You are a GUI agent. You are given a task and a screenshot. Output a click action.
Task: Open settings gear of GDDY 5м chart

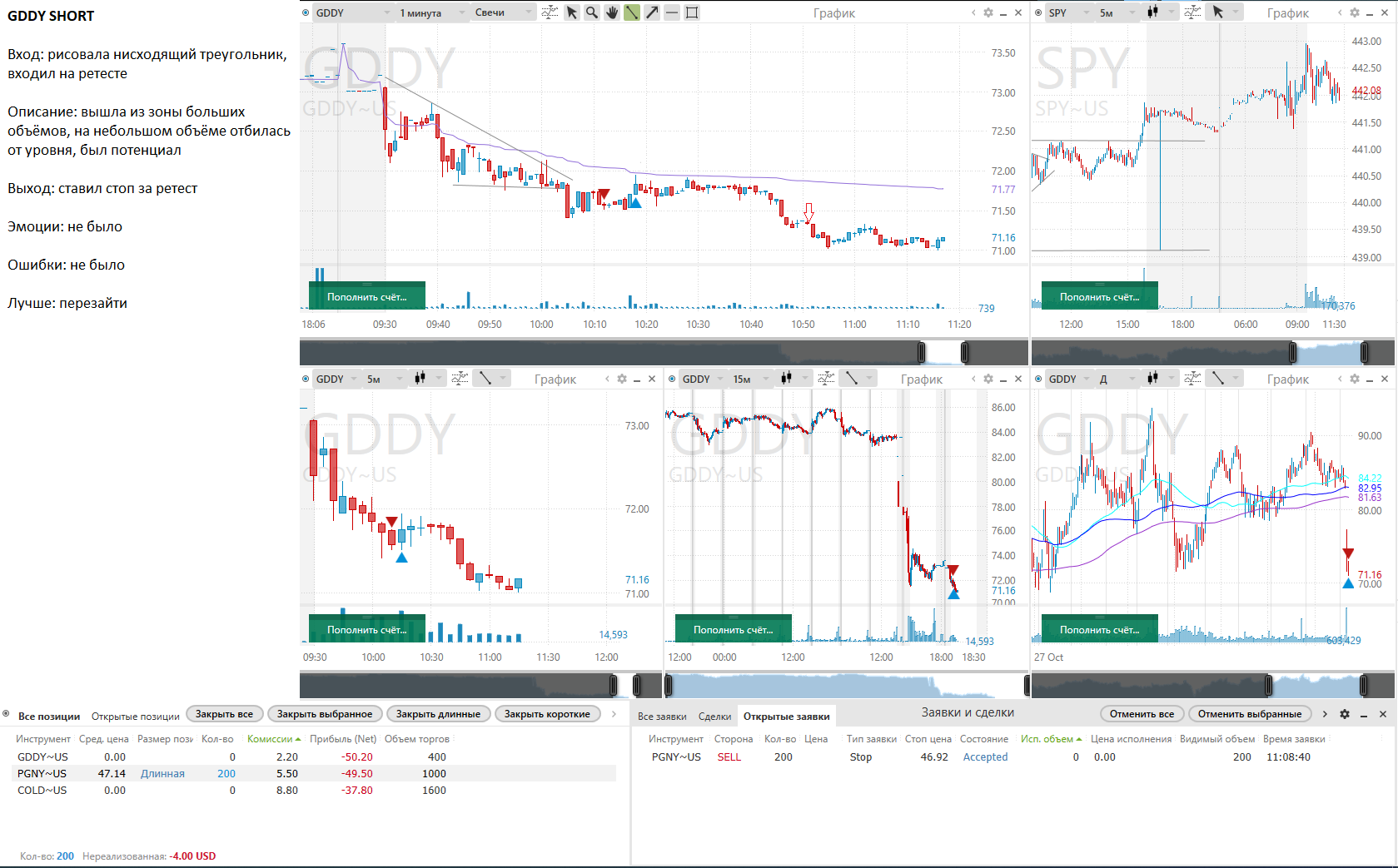[x=622, y=379]
